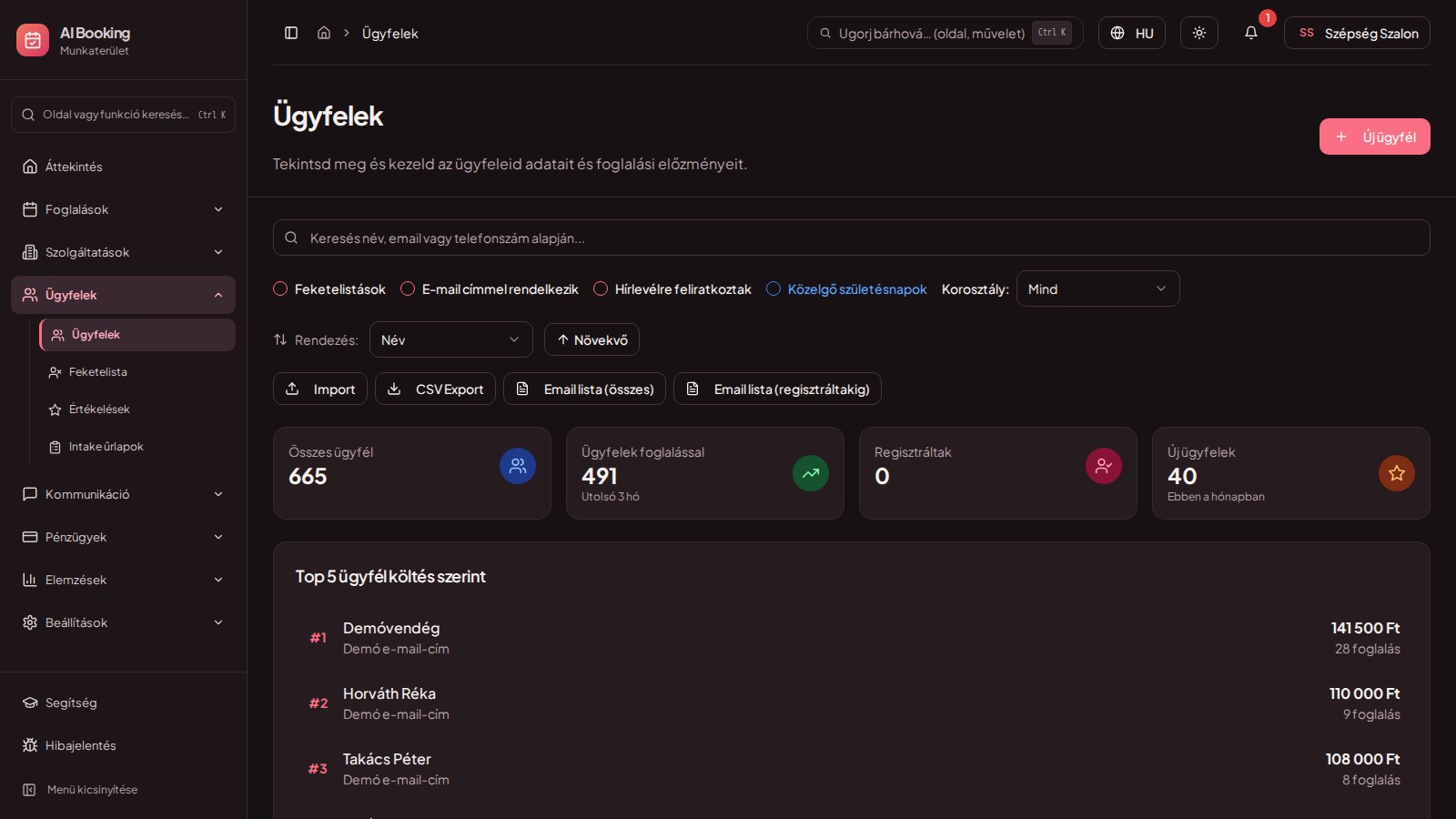The width and height of the screenshot is (1456, 819).
Task: Click Demóvendég in top list
Action: [391, 628]
